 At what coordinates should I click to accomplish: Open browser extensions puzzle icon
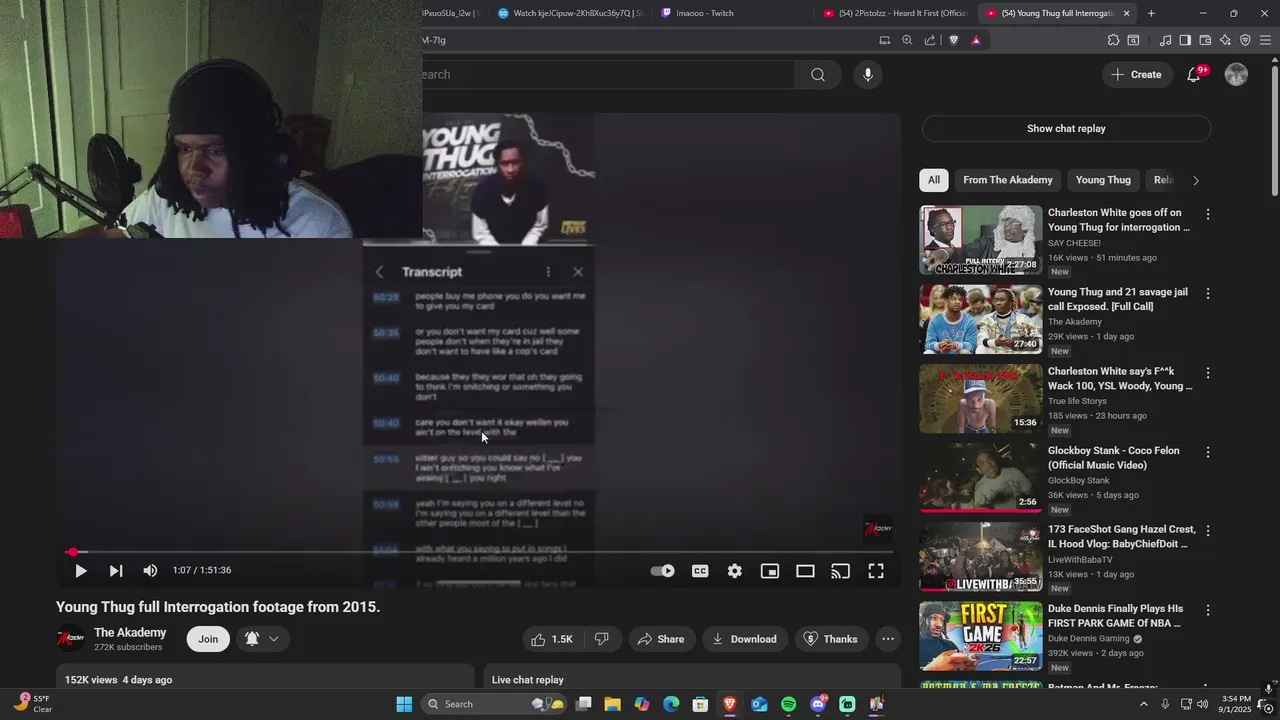(1113, 40)
